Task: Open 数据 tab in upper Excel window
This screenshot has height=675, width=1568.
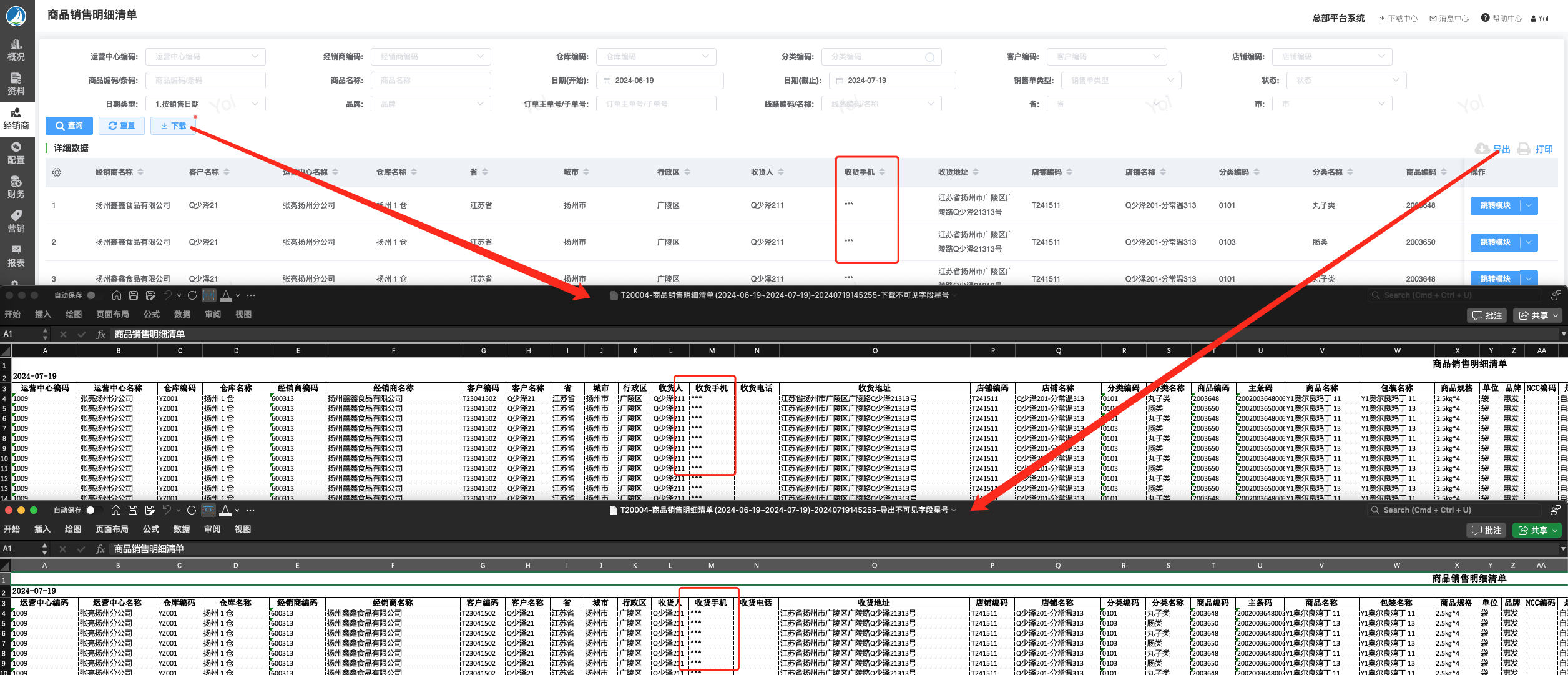Action: click(182, 314)
